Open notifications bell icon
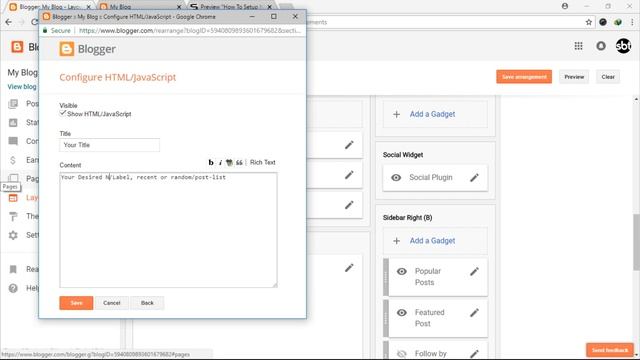The width and height of the screenshot is (640, 360). coord(601,46)
